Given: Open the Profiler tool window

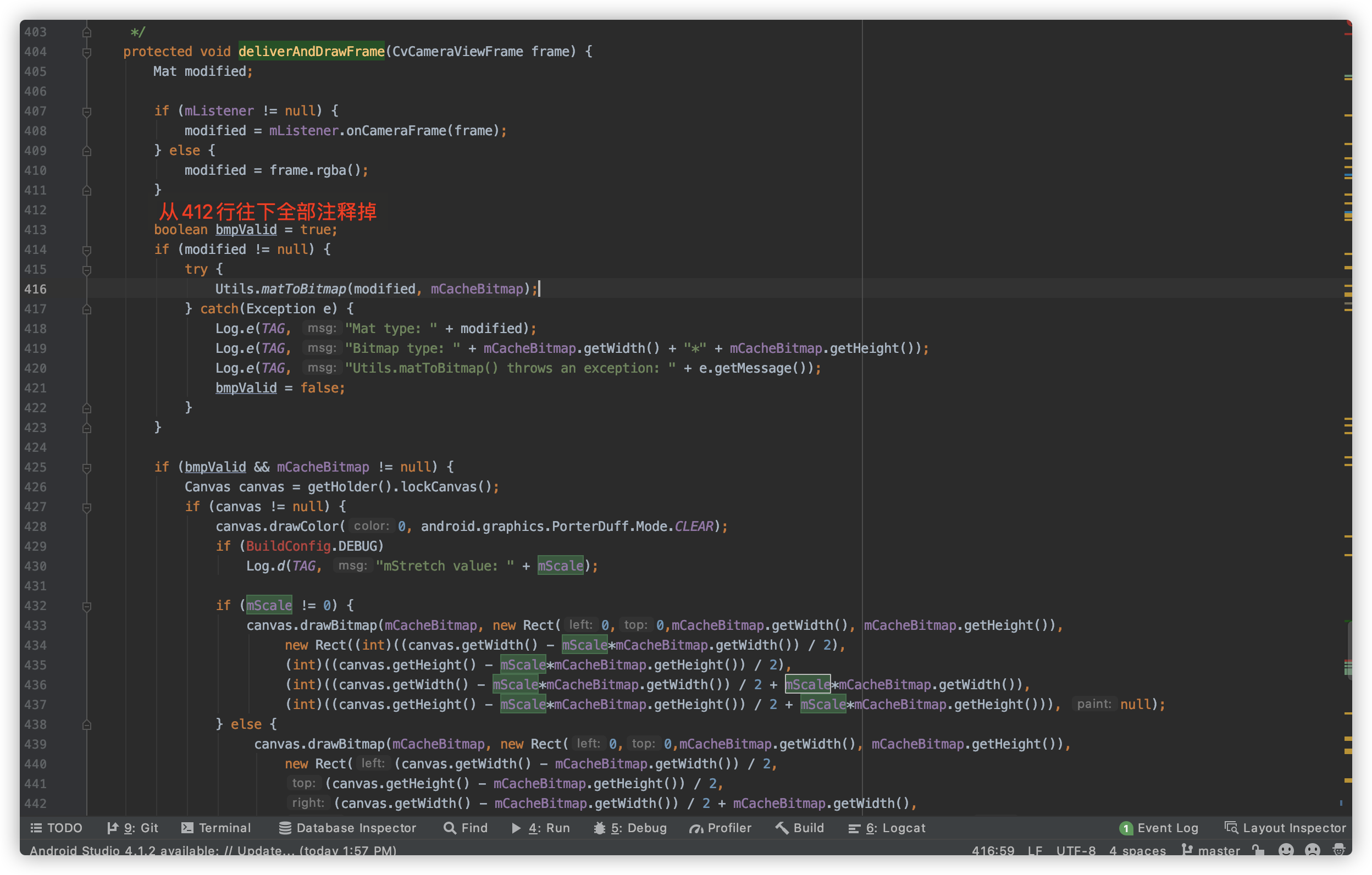Looking at the screenshot, I should [x=721, y=828].
